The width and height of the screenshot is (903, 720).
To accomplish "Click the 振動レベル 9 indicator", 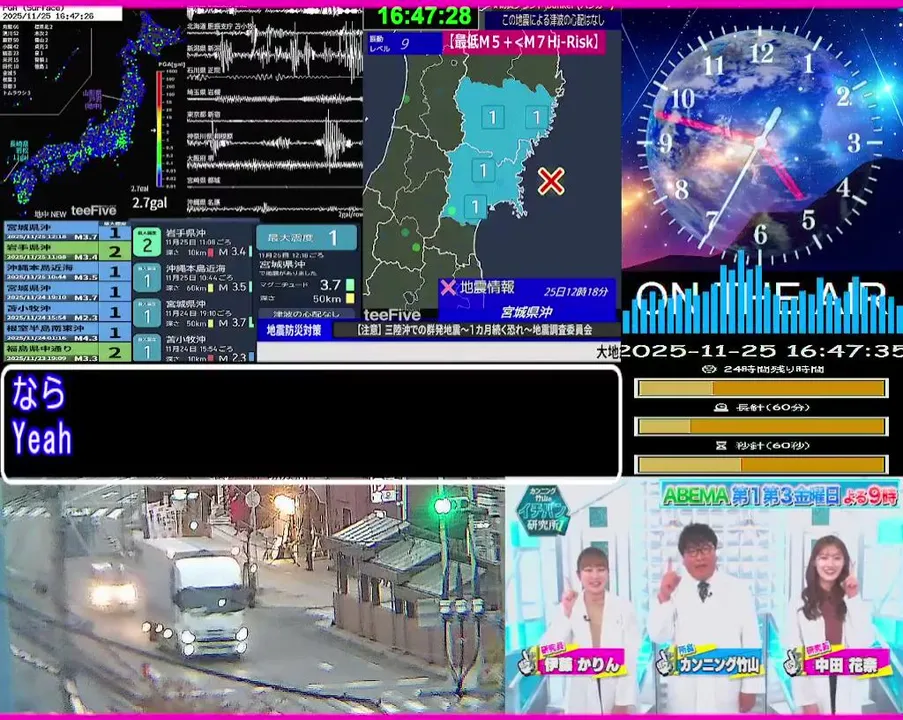I will tap(404, 43).
